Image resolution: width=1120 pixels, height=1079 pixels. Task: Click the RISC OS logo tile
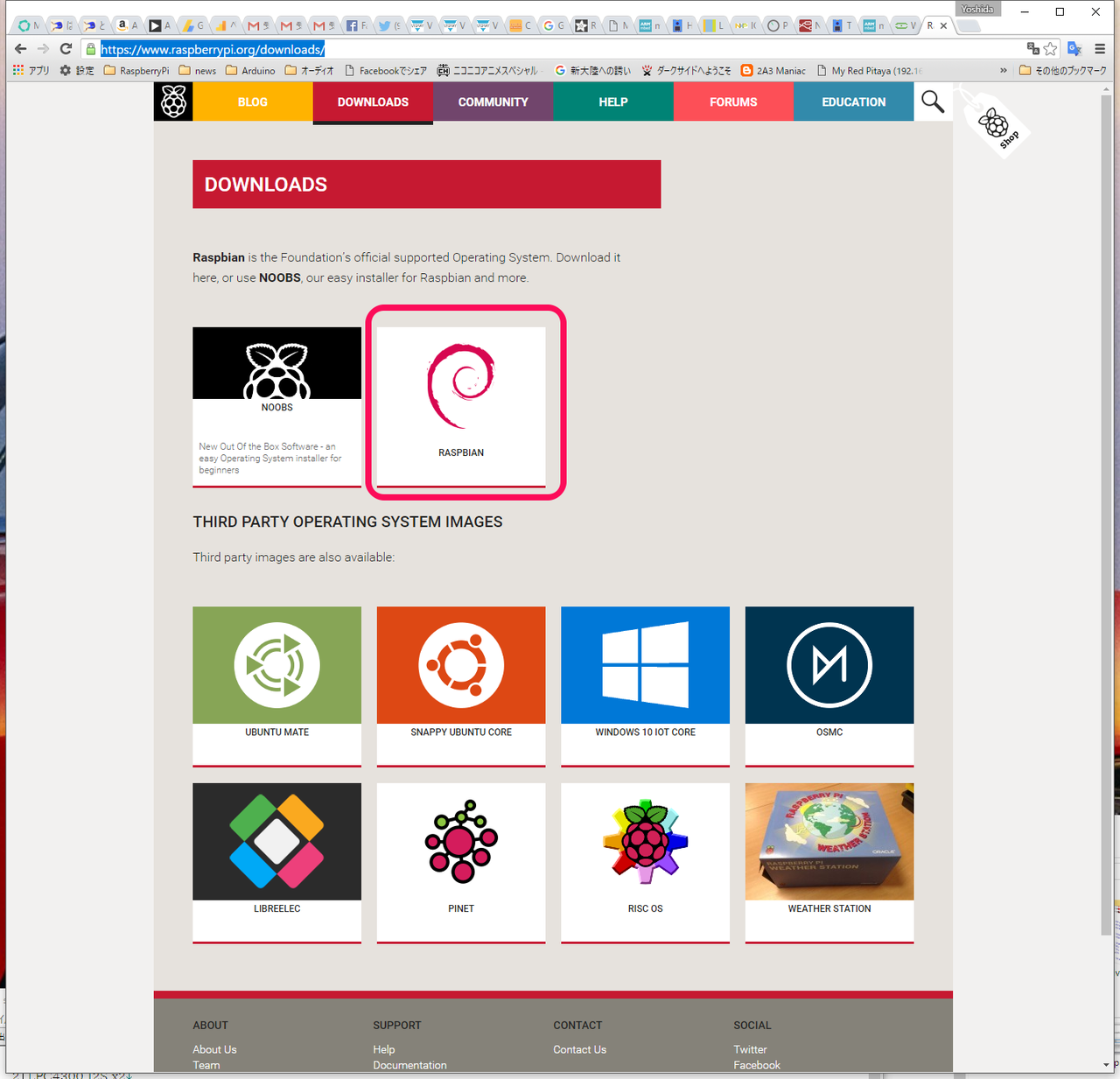point(646,841)
